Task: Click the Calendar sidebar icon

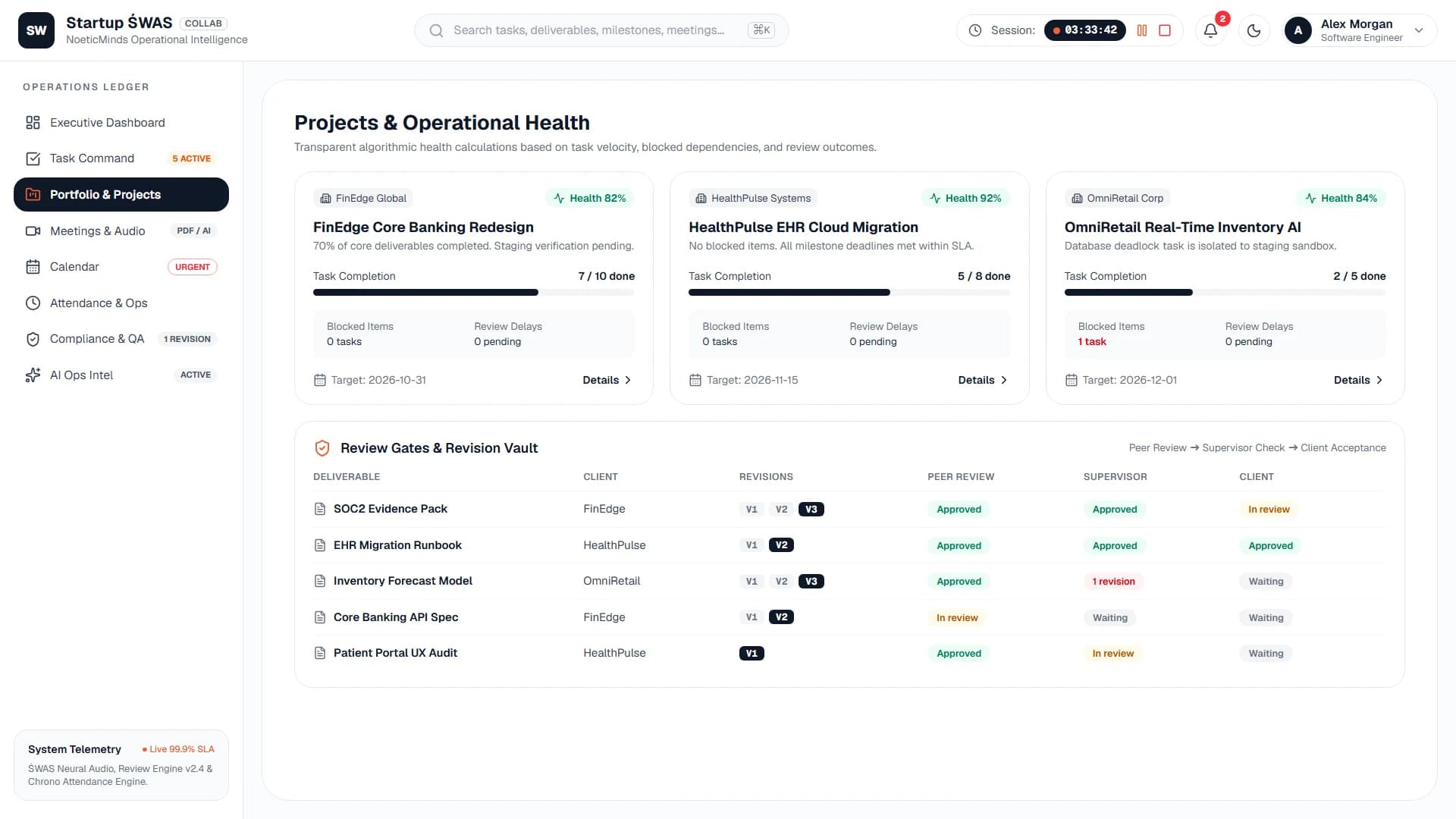Action: pos(33,267)
